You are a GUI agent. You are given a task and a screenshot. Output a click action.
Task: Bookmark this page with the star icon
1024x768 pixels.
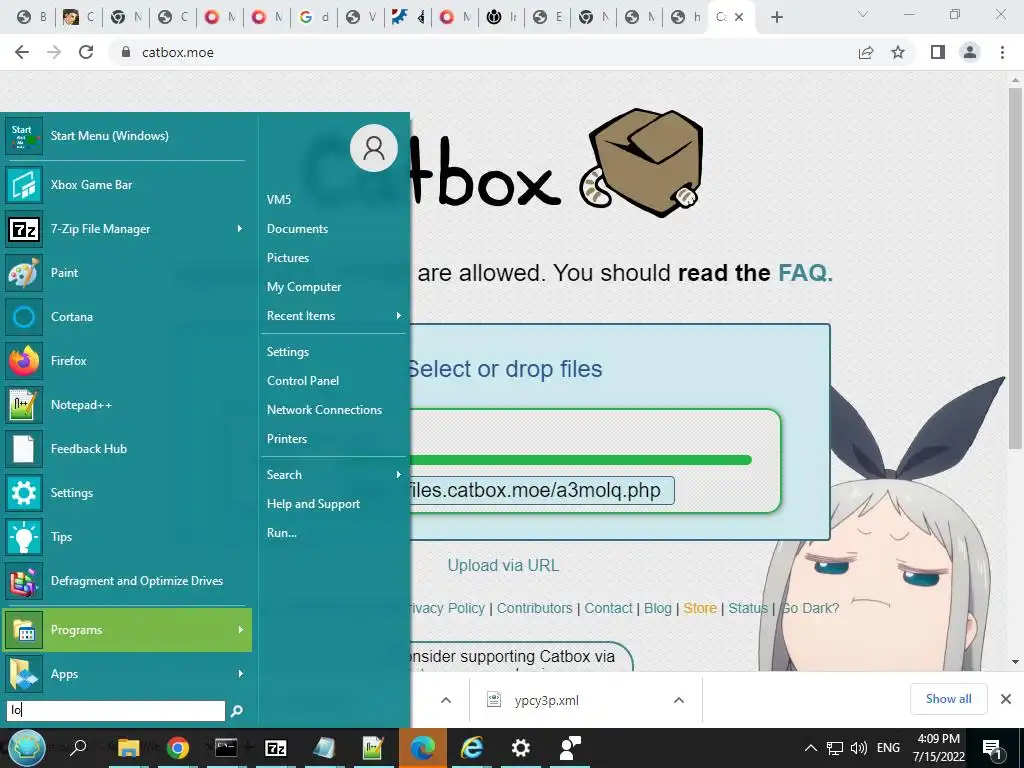pyautogui.click(x=898, y=52)
